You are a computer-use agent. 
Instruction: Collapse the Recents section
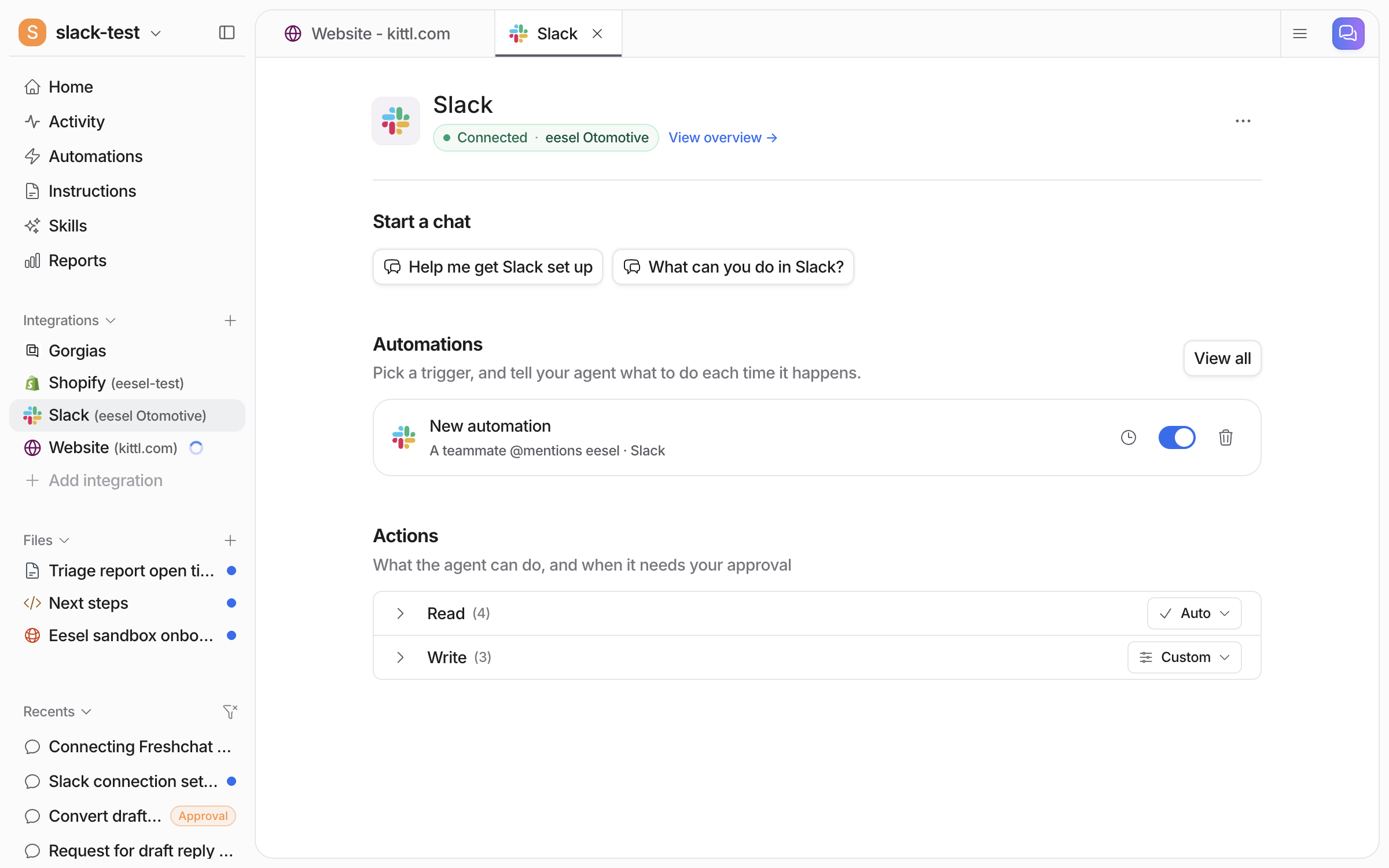coord(57,712)
